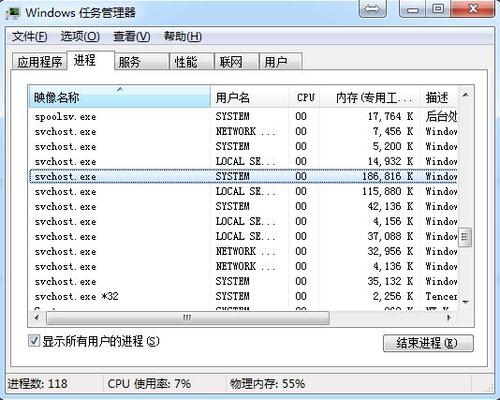
Task: Close the Task Manager window
Action: [x=473, y=8]
